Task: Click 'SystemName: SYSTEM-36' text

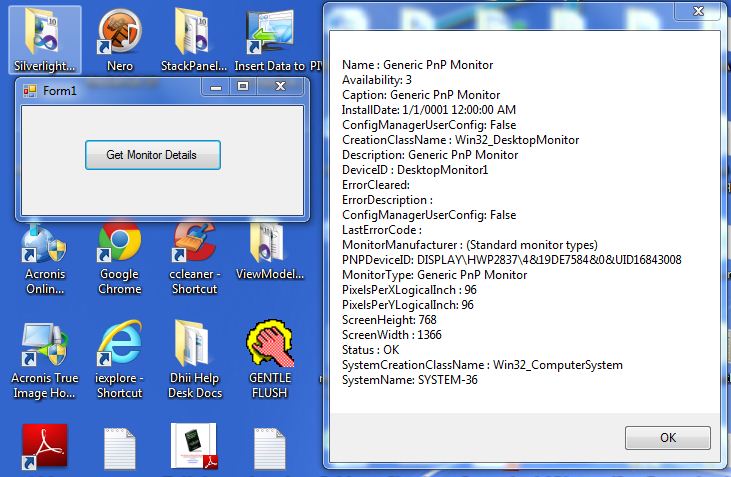Action: point(410,380)
